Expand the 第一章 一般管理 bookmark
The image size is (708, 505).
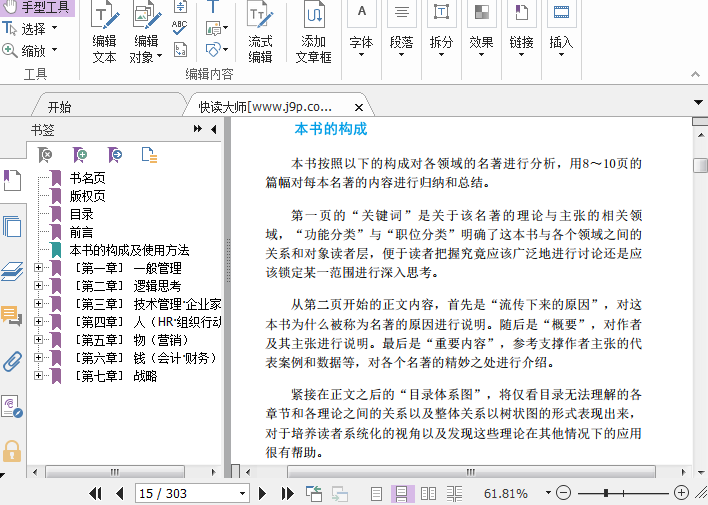click(39, 267)
